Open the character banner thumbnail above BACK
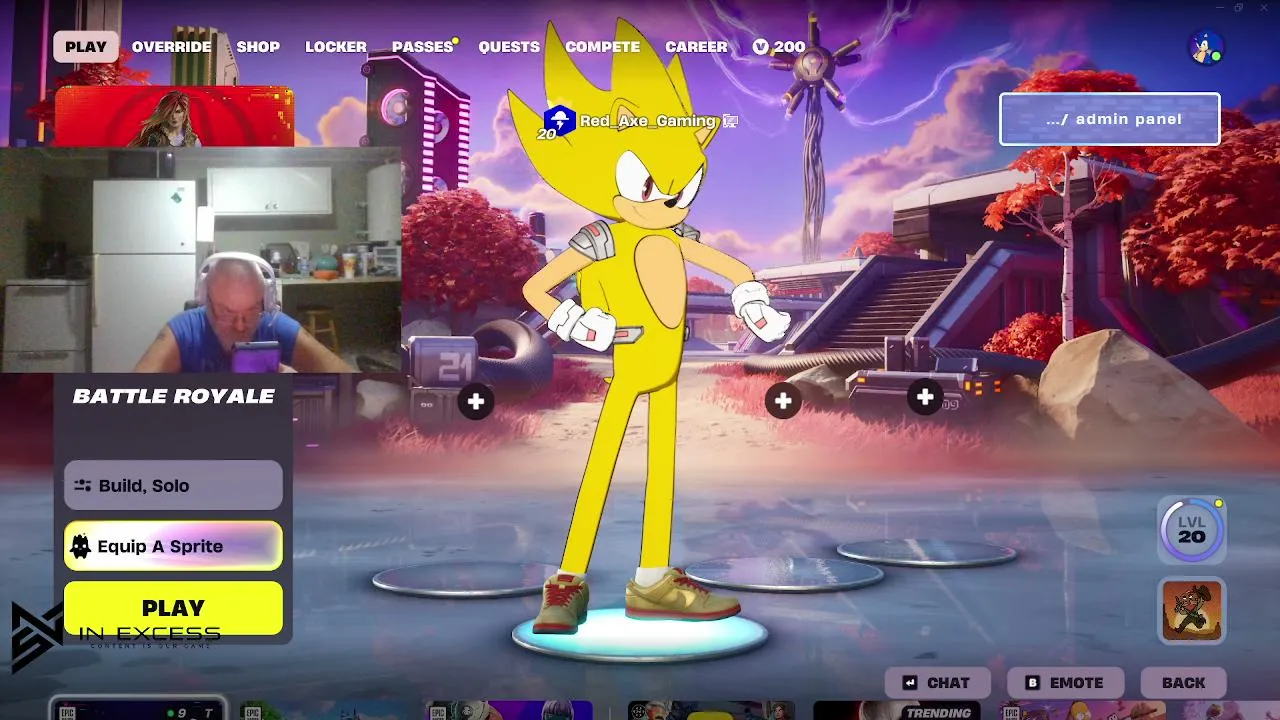Viewport: 1280px width, 720px height. [x=1191, y=610]
